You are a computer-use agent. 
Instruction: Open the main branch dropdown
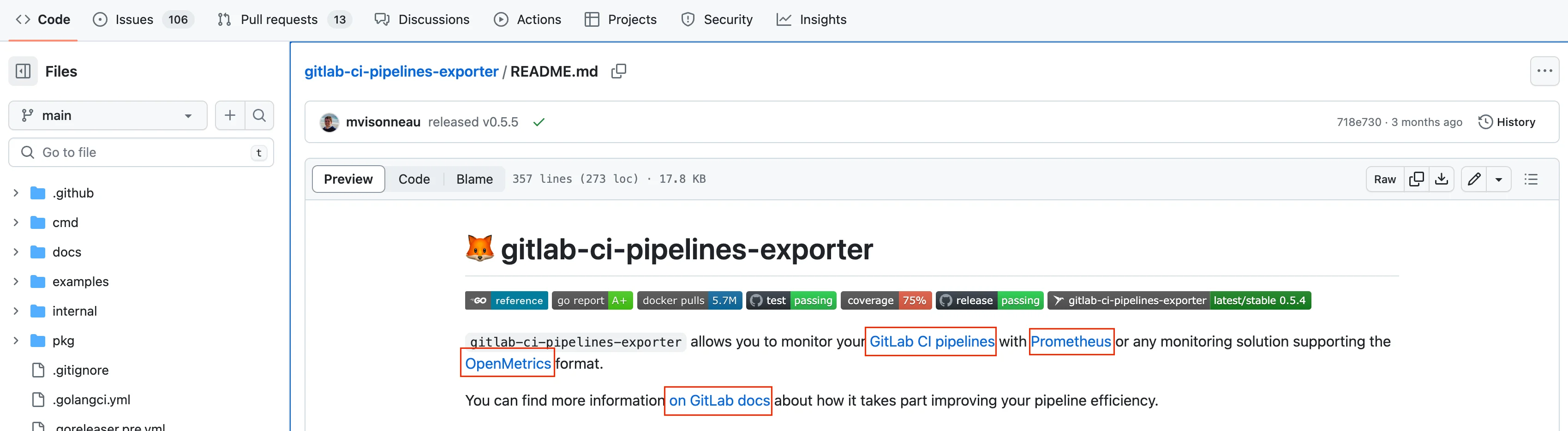pyautogui.click(x=108, y=116)
